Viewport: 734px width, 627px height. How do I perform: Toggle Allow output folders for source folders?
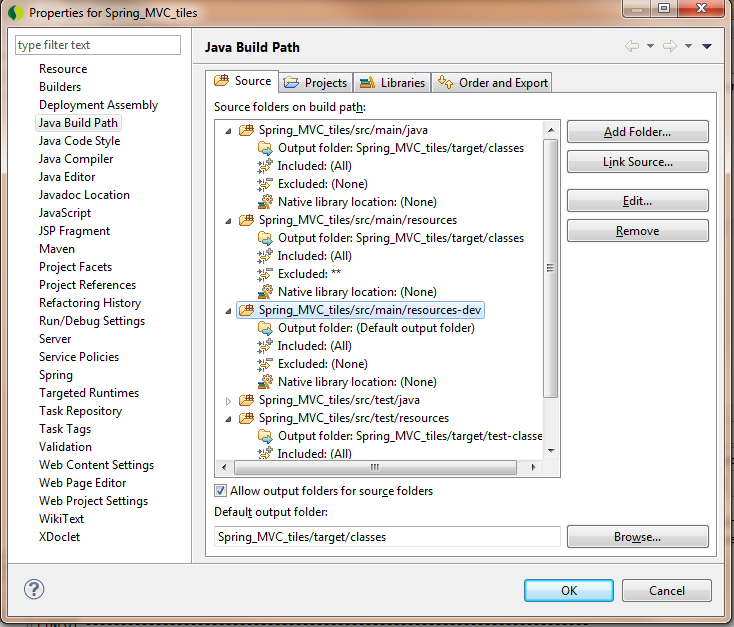pos(220,491)
